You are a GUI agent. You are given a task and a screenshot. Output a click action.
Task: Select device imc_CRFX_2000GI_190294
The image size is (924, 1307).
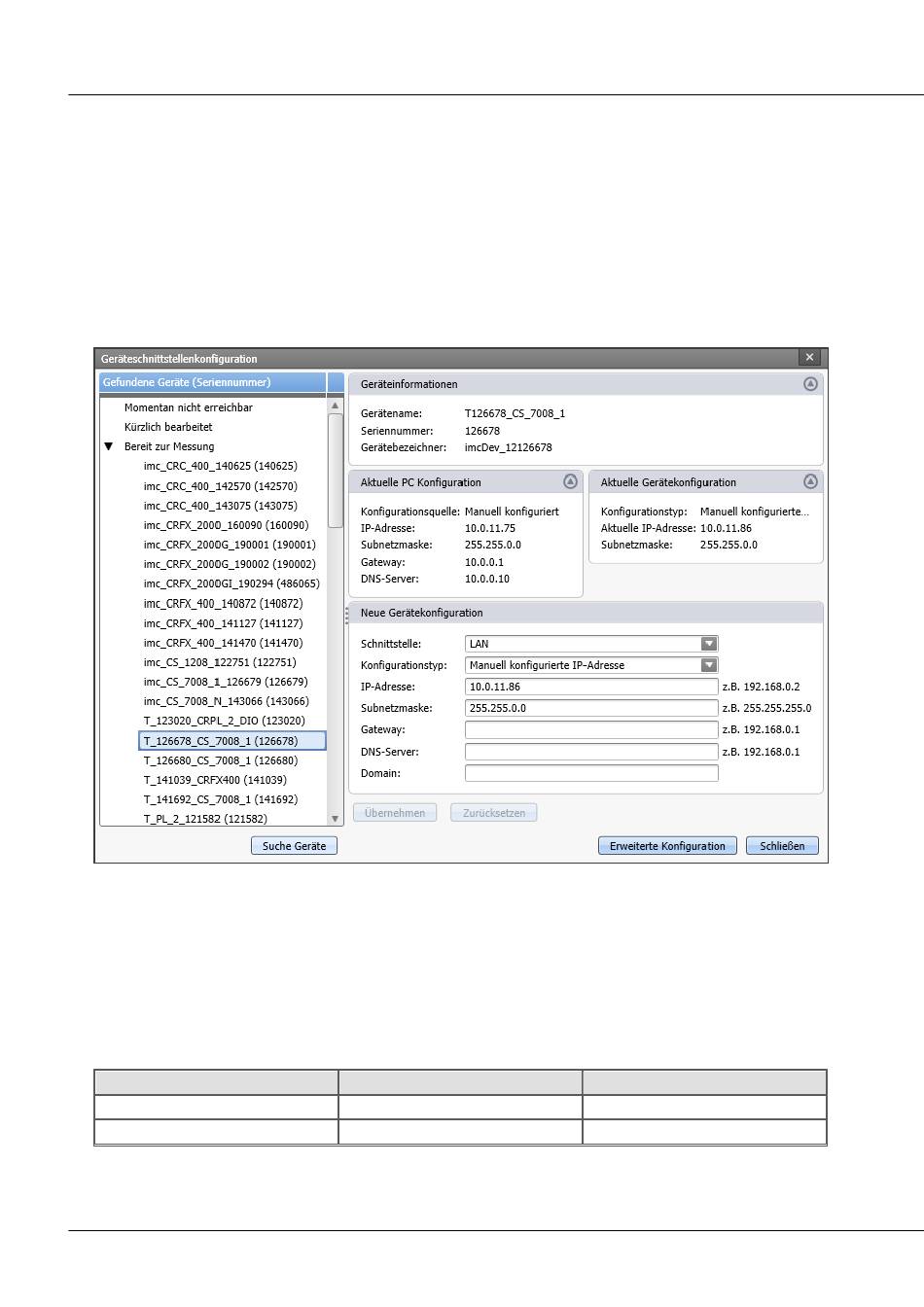(231, 583)
